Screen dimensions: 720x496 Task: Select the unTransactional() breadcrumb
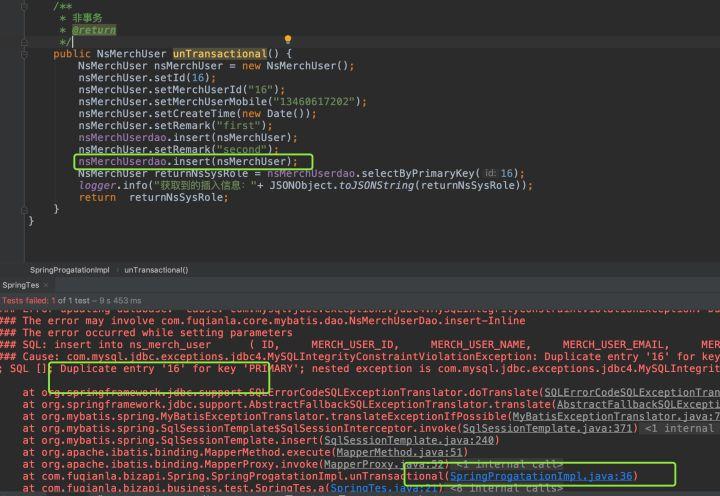tap(156, 270)
